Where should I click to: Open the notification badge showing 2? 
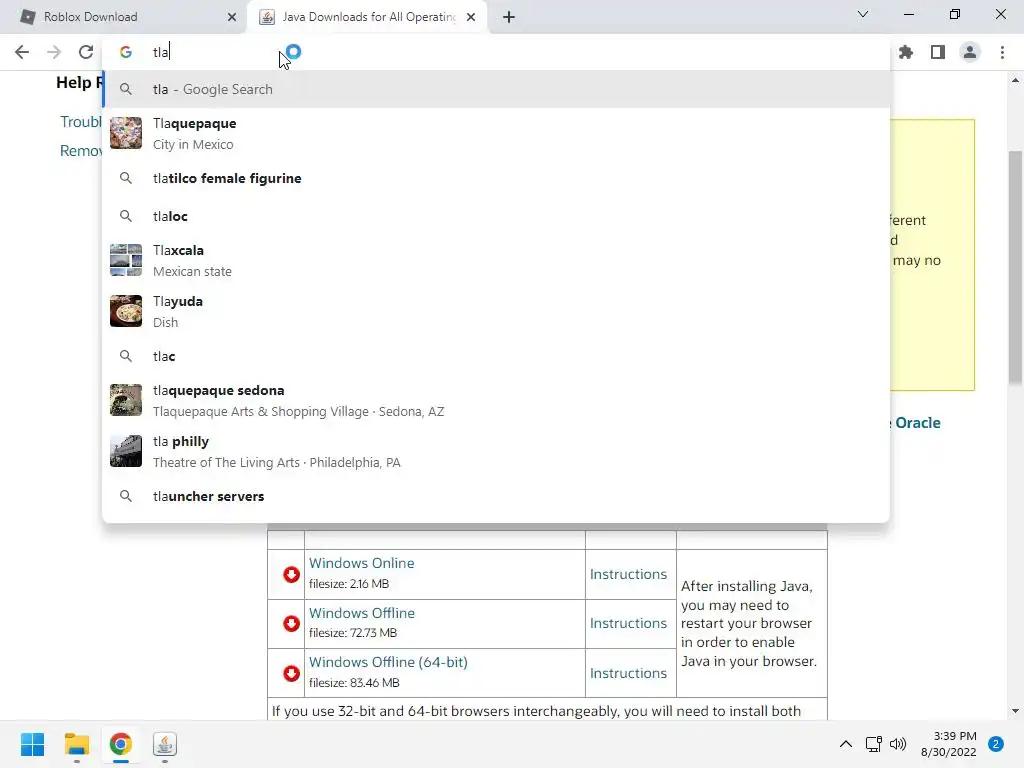coord(996,744)
